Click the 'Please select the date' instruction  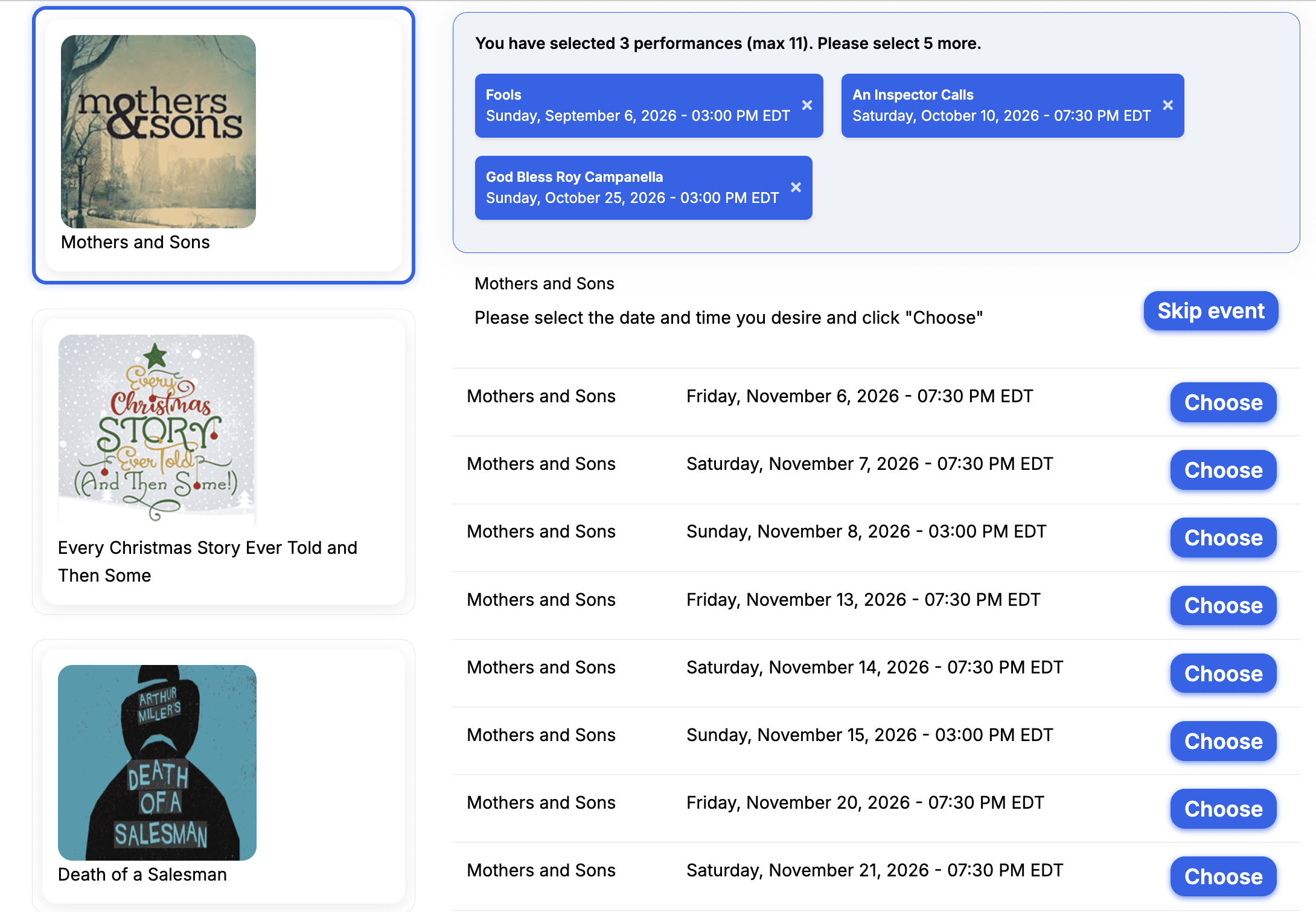pos(729,318)
